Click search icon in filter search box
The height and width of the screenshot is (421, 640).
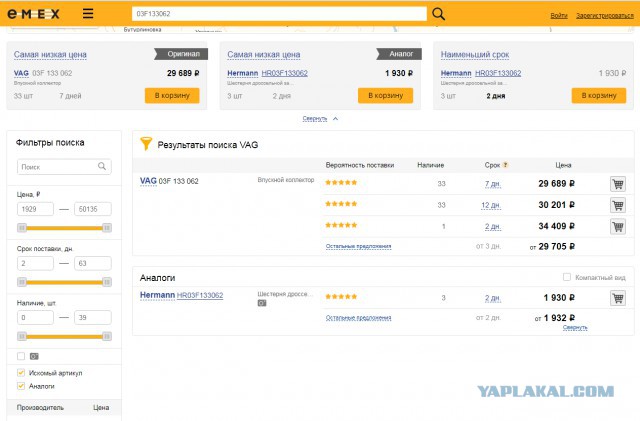[x=102, y=166]
